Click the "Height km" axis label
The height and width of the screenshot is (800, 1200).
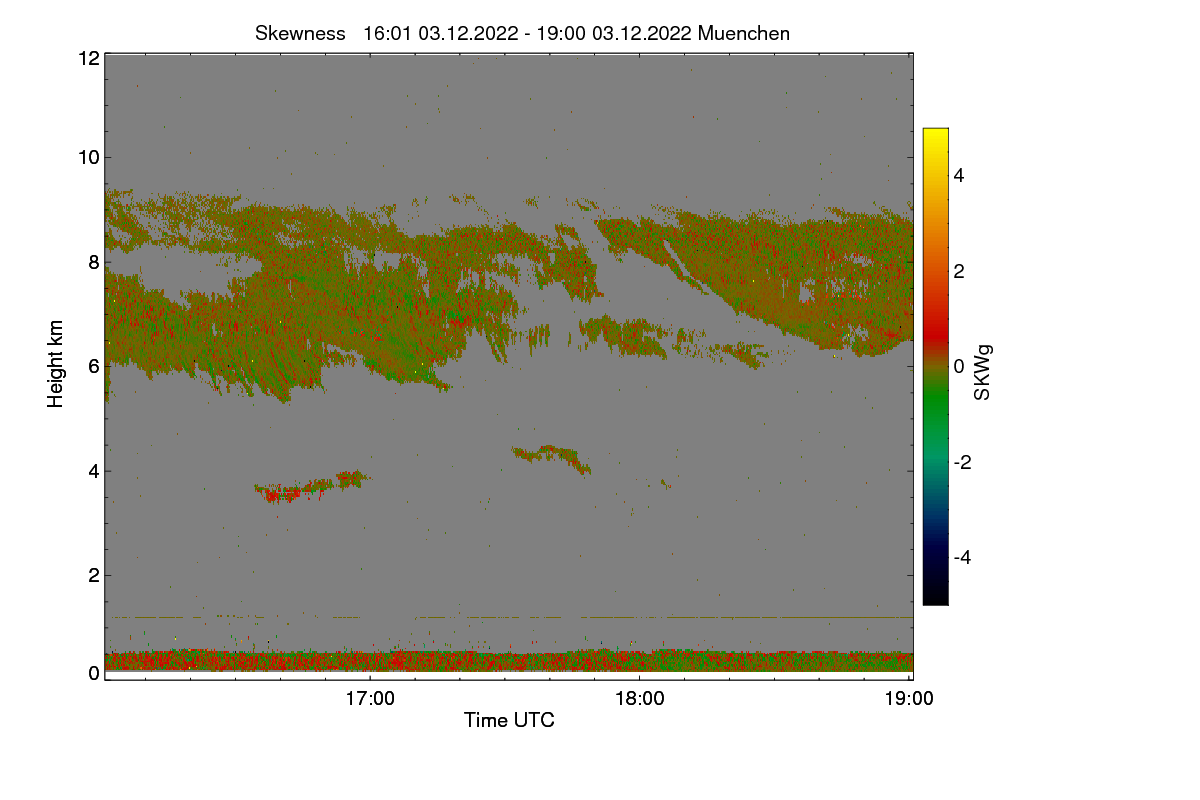tap(56, 364)
